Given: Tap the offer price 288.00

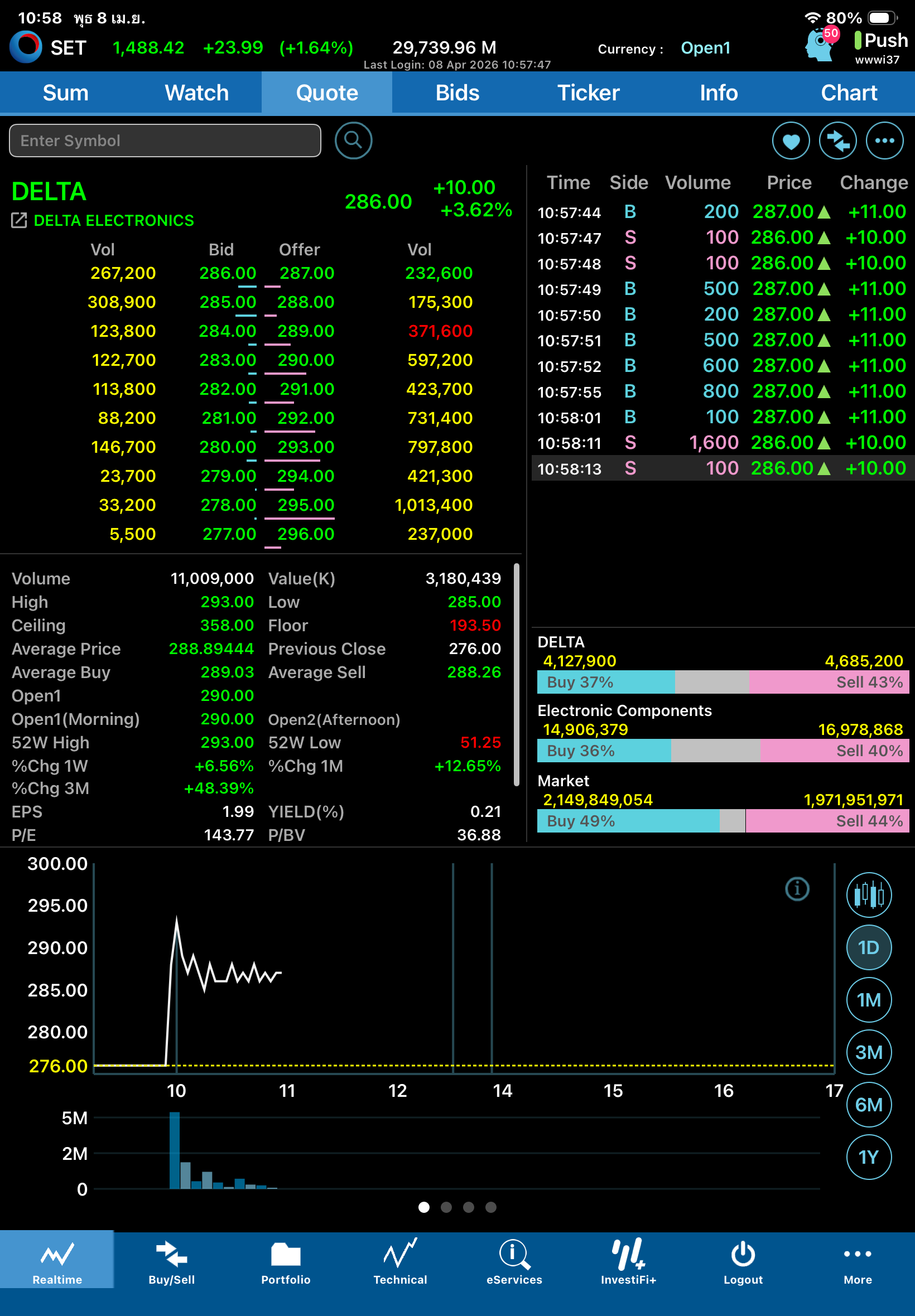Looking at the screenshot, I should (306, 302).
